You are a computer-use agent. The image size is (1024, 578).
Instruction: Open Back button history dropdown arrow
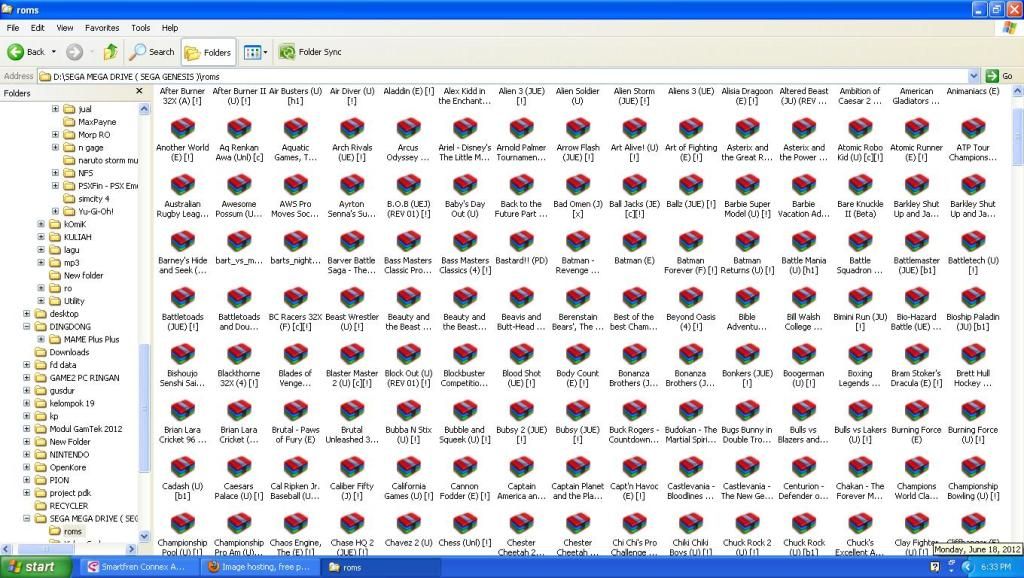coord(54,52)
